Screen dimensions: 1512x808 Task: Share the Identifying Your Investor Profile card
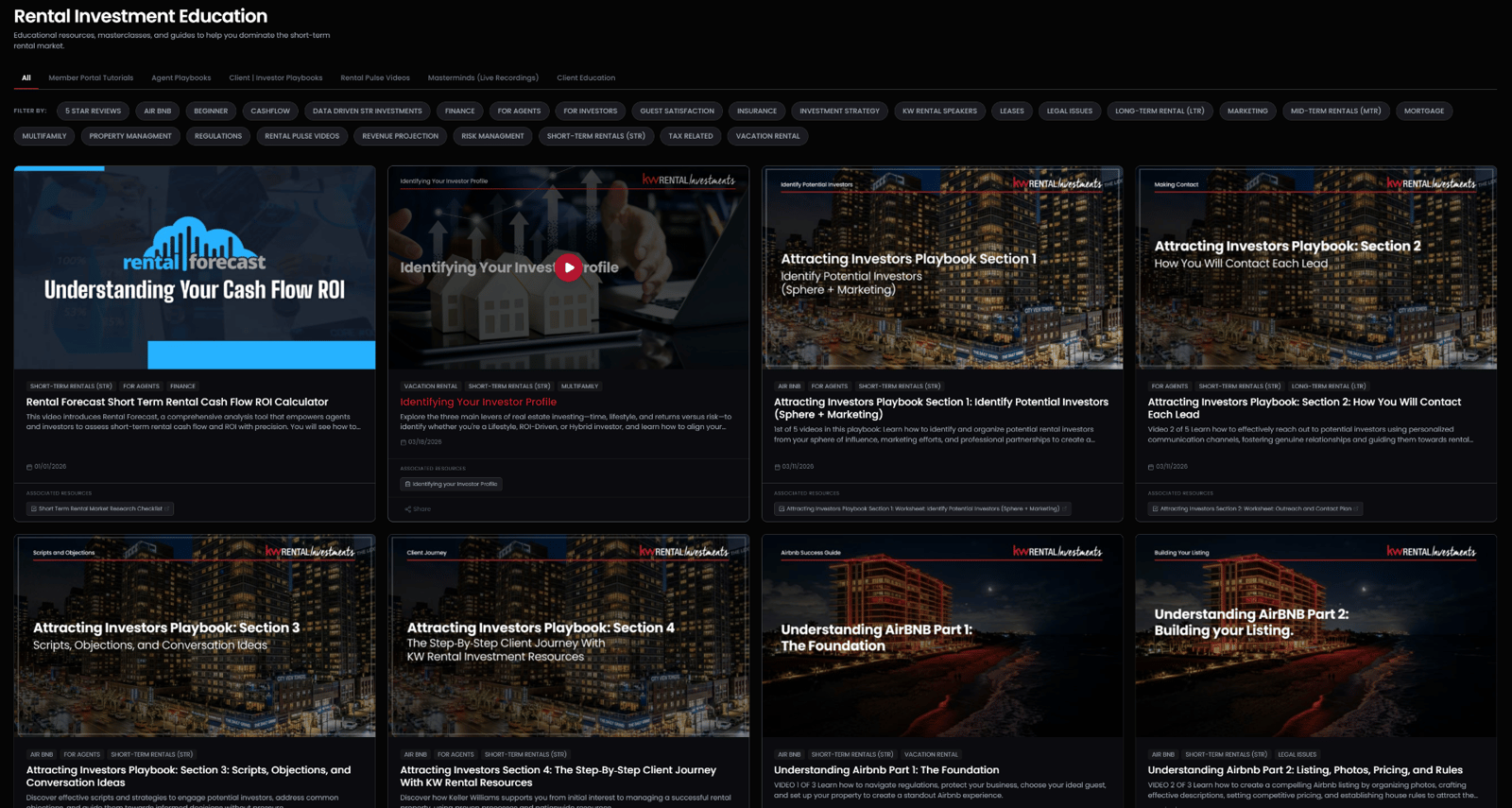(418, 508)
